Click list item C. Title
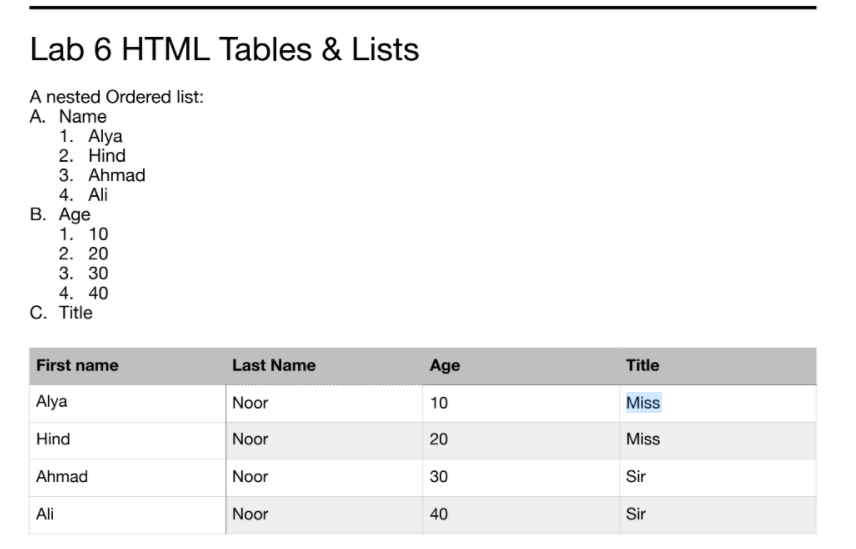The height and width of the screenshot is (549, 856). tap(61, 313)
